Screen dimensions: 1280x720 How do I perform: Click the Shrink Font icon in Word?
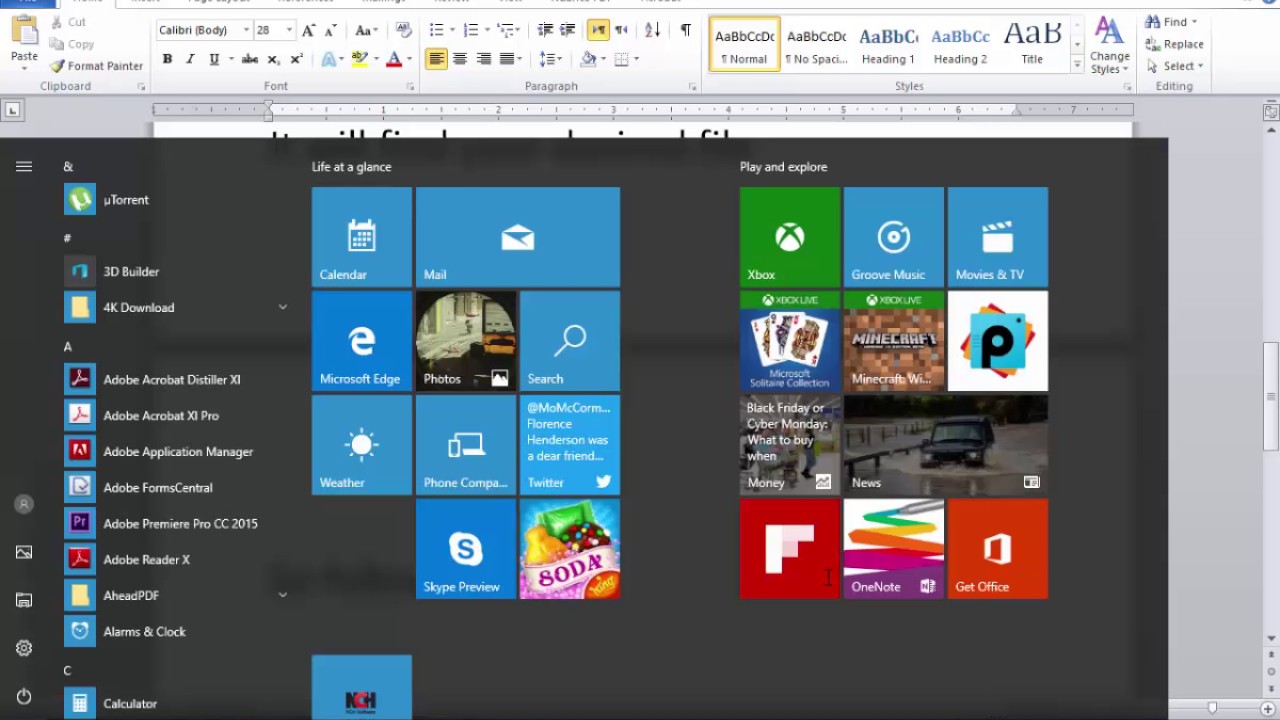[x=331, y=30]
